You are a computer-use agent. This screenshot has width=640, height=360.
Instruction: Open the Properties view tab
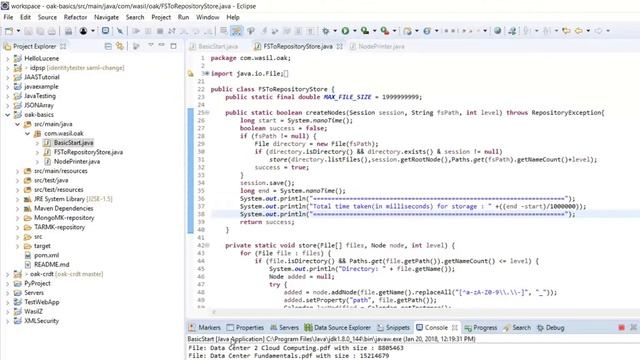pyautogui.click(x=245, y=328)
